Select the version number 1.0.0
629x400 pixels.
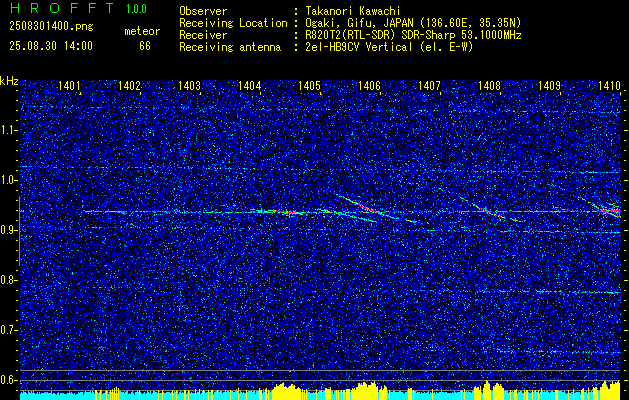click(136, 9)
